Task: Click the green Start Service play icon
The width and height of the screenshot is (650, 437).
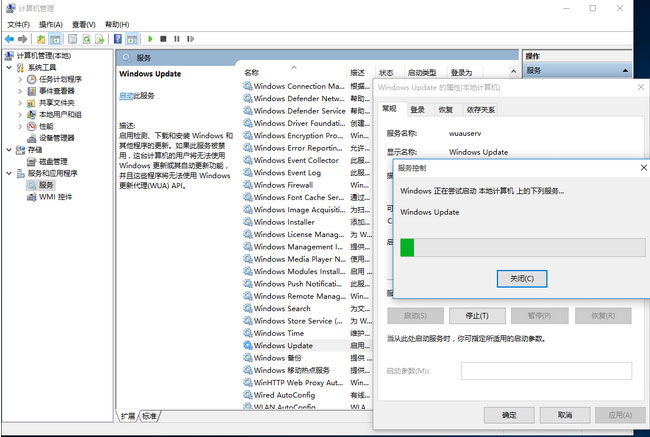Action: click(x=150, y=39)
